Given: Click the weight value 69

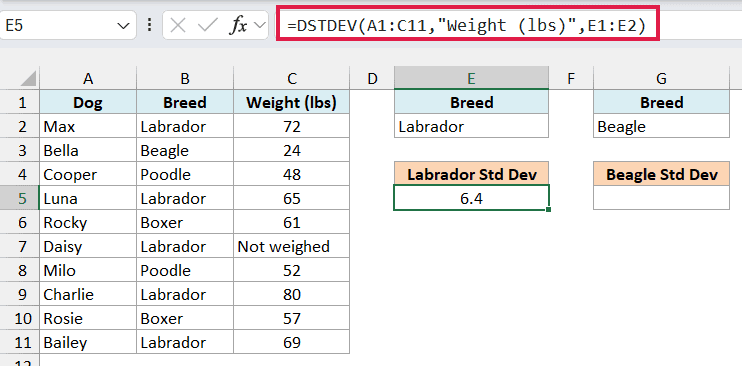Looking at the screenshot, I should (x=292, y=342).
